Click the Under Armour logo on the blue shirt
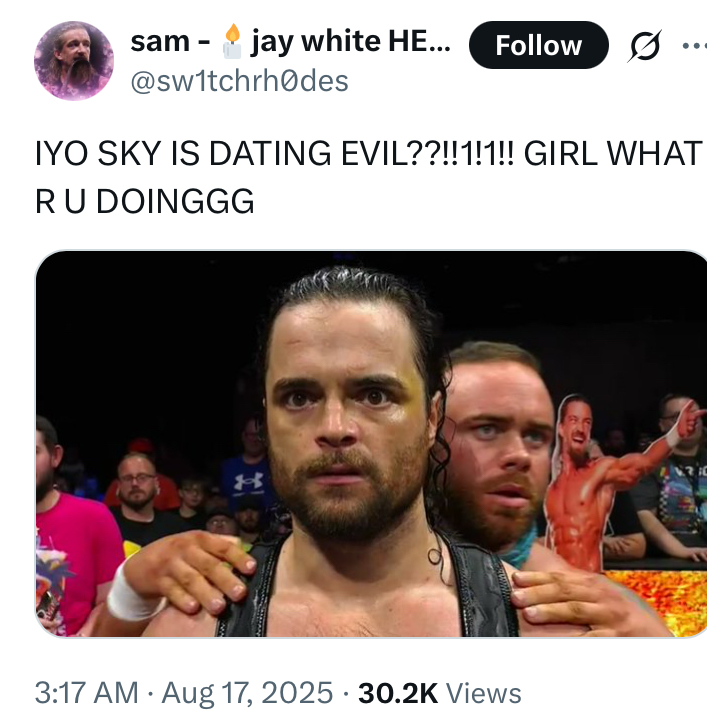Viewport: 707px width, 719px height. (249, 481)
